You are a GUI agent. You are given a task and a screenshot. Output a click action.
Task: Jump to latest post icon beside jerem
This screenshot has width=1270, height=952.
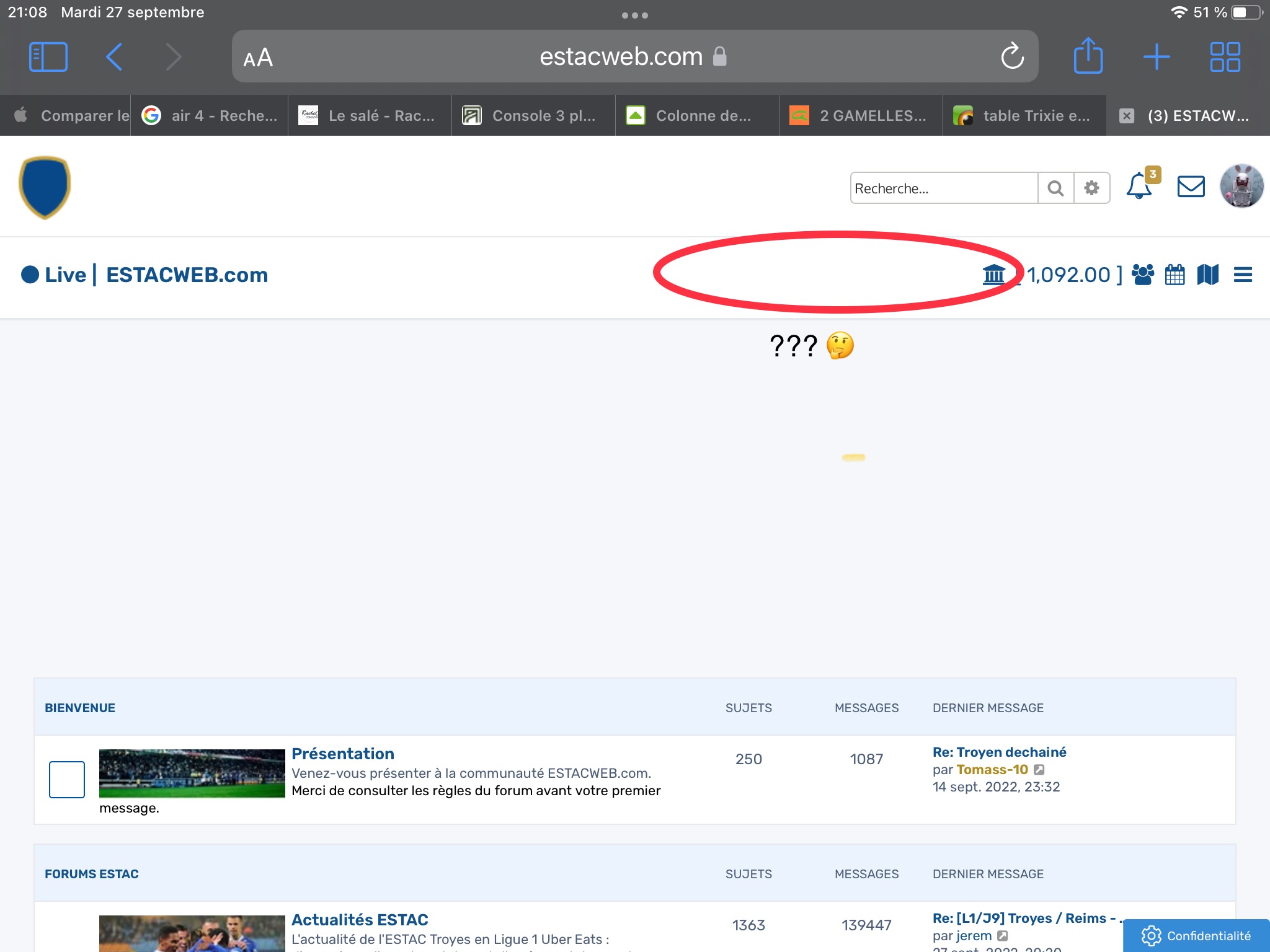pyautogui.click(x=1003, y=936)
